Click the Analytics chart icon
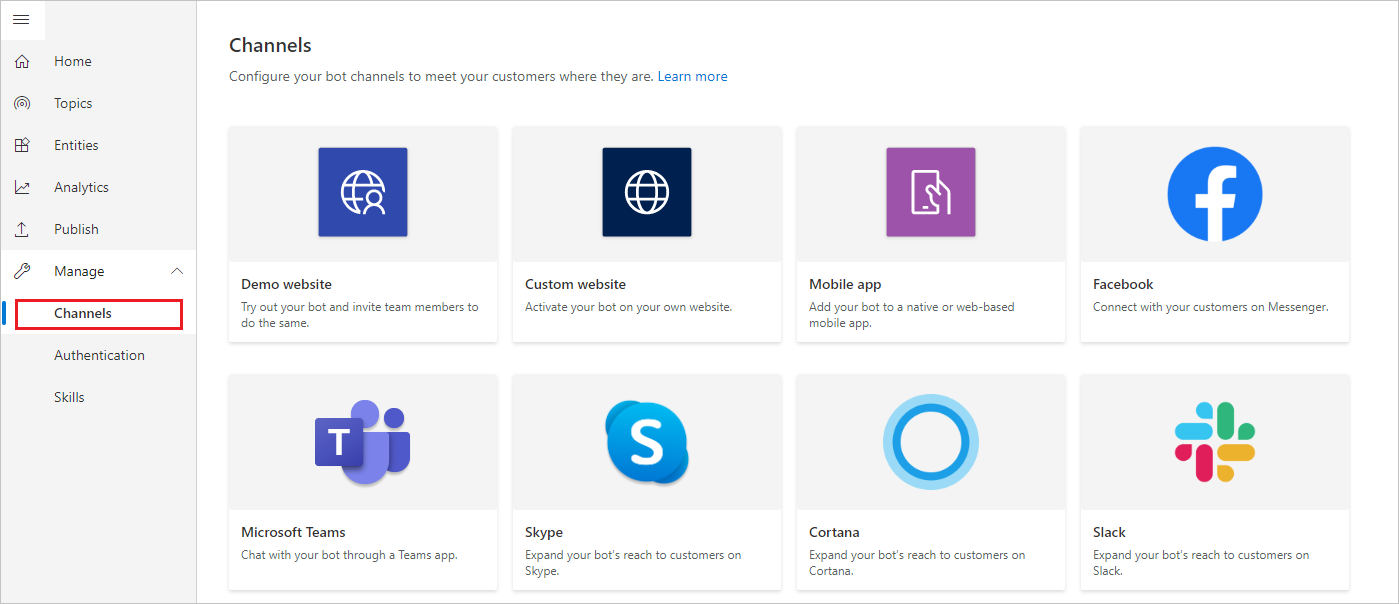This screenshot has height=604, width=1399. (x=22, y=187)
